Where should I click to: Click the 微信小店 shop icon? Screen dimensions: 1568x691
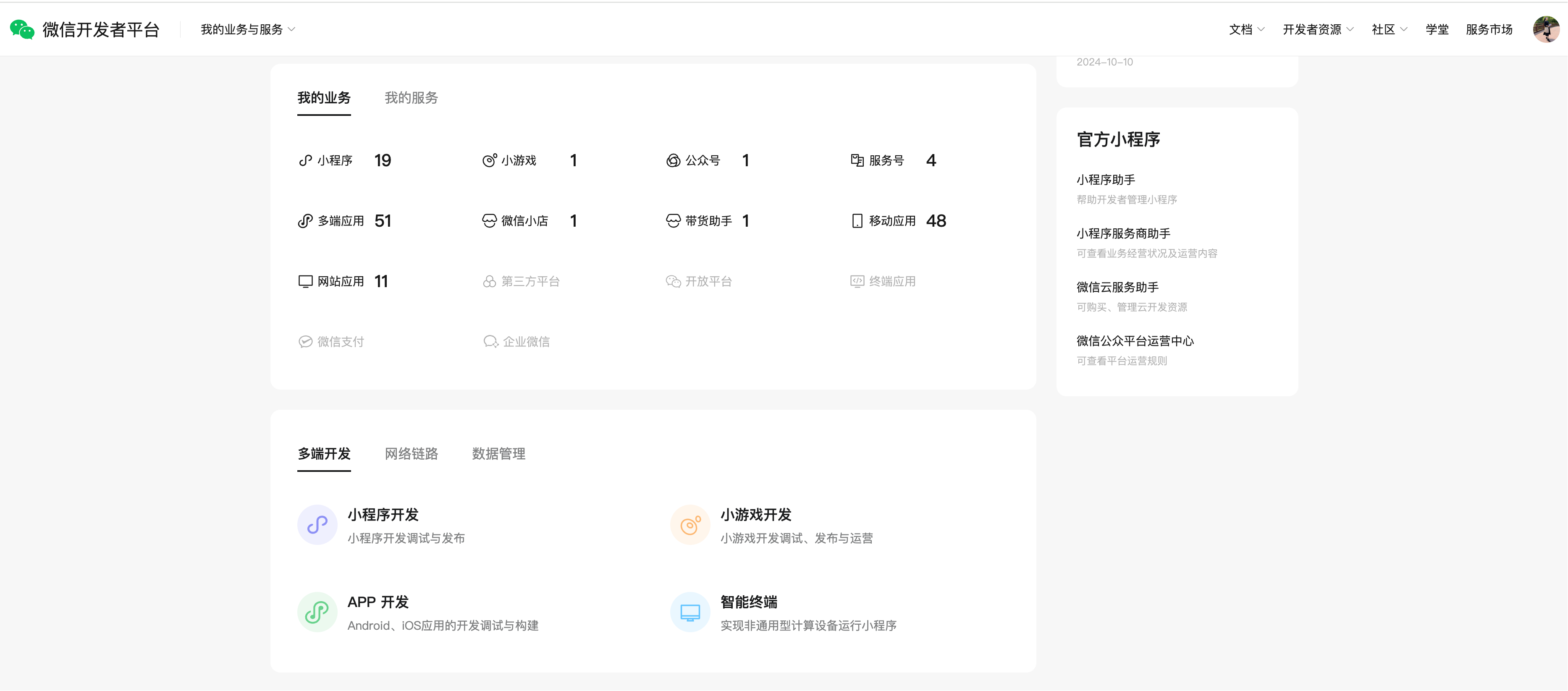[489, 221]
